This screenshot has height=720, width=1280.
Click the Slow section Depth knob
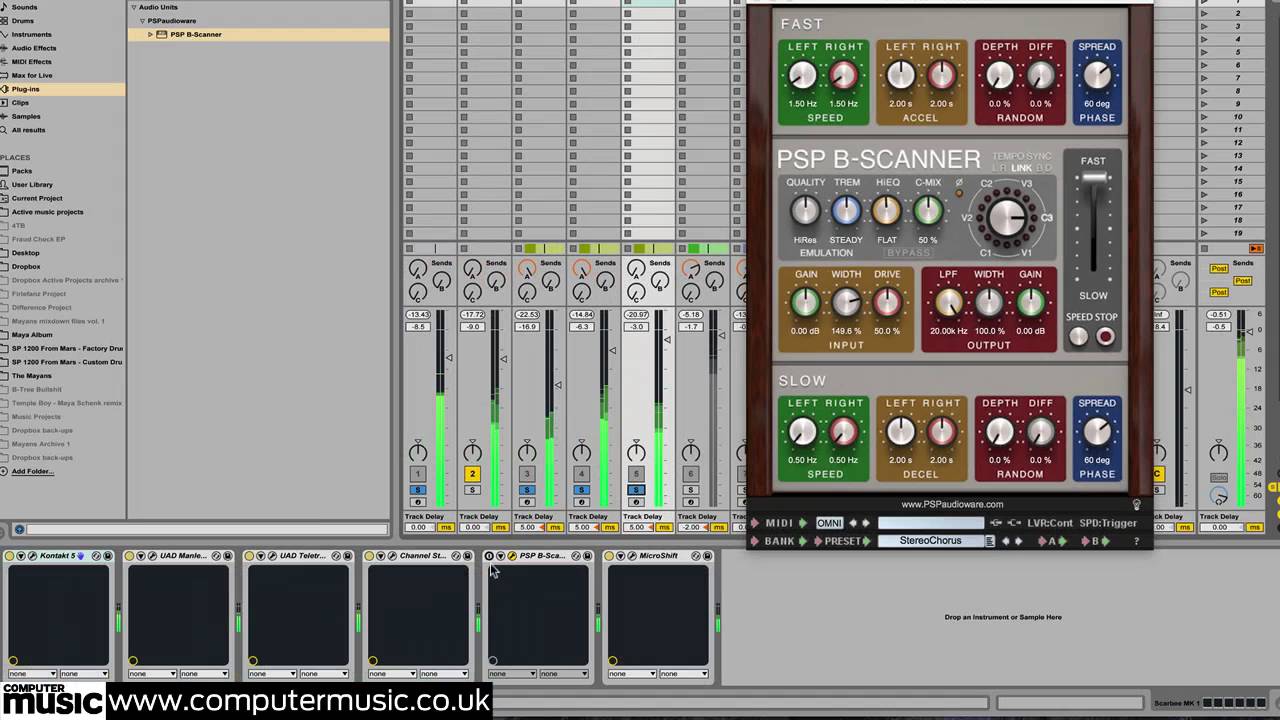point(1000,431)
